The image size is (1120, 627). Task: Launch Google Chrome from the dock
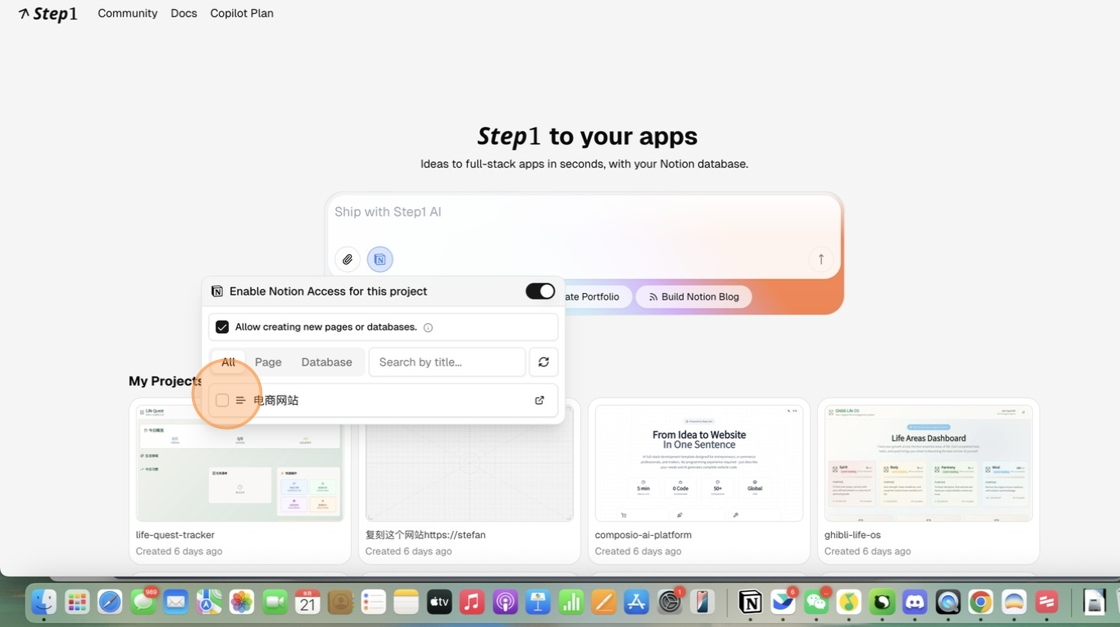click(x=981, y=602)
